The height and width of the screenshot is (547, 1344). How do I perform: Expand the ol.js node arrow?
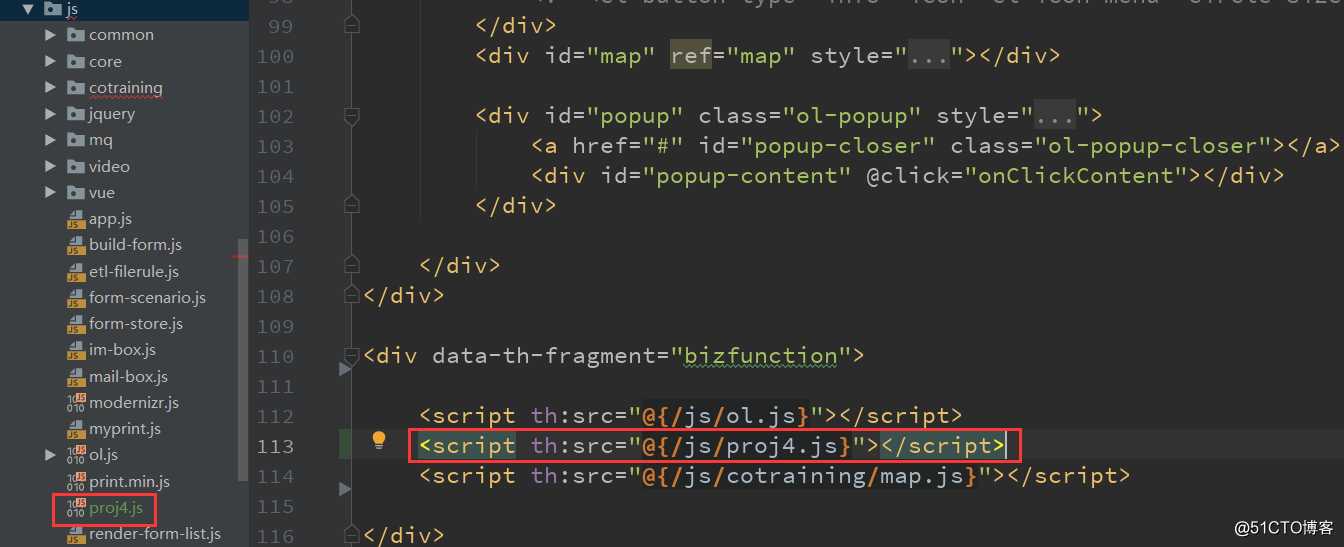[x=51, y=455]
